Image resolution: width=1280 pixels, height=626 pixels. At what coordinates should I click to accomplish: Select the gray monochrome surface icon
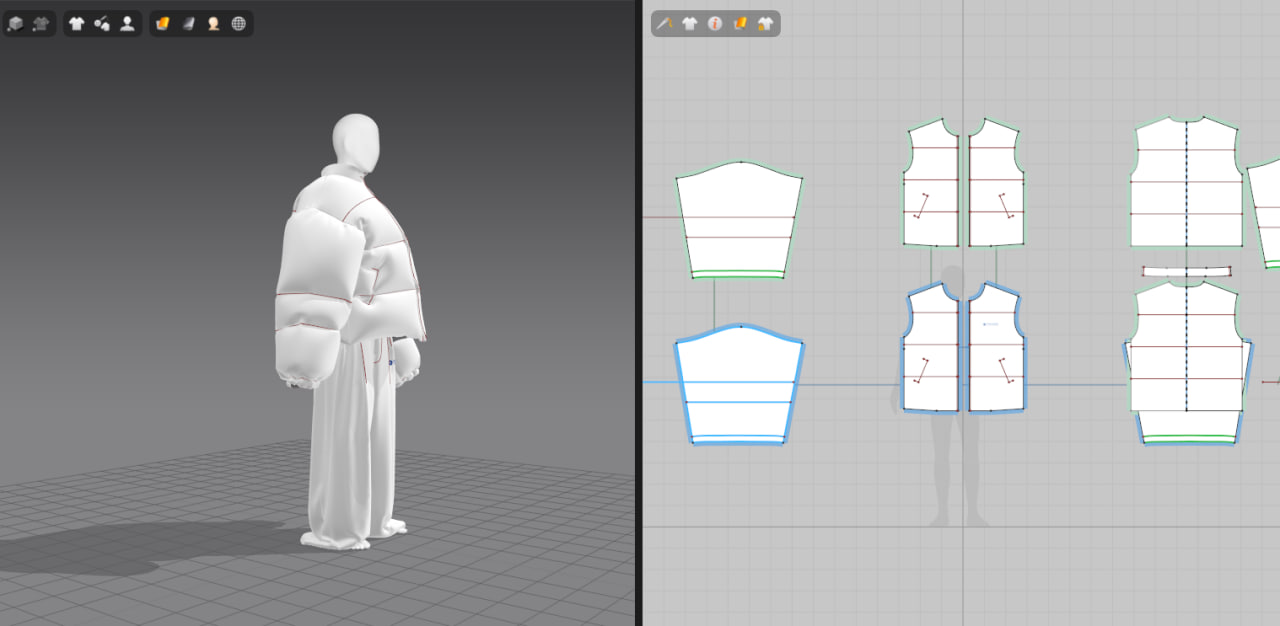coord(188,24)
